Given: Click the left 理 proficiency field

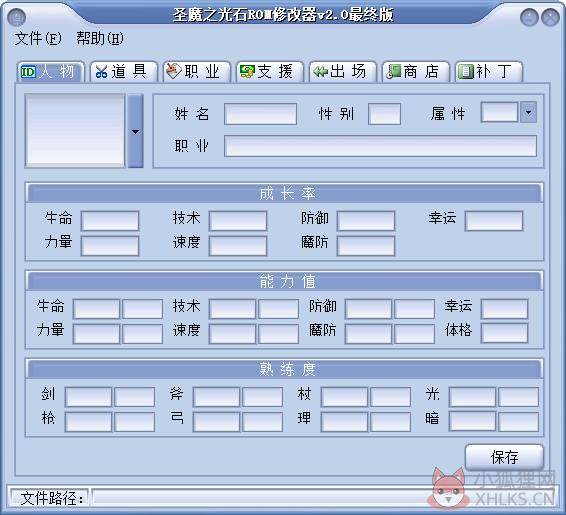Looking at the screenshot, I should (345, 422).
